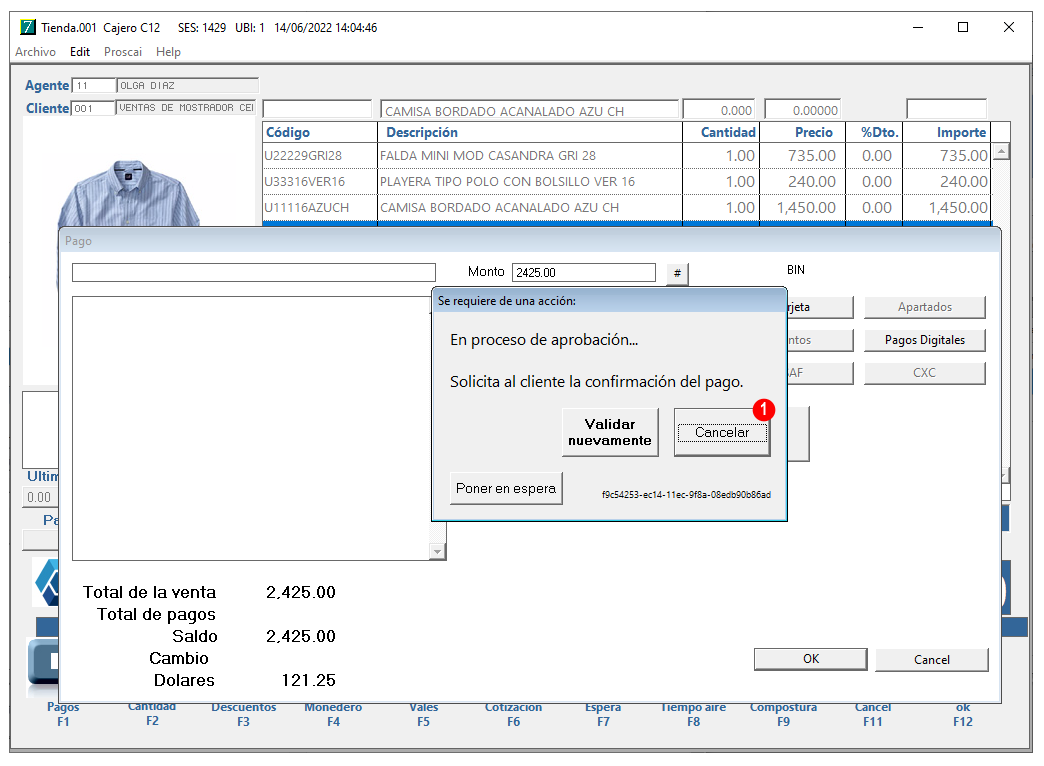
Task: Open the Proscai menu
Action: [123, 52]
